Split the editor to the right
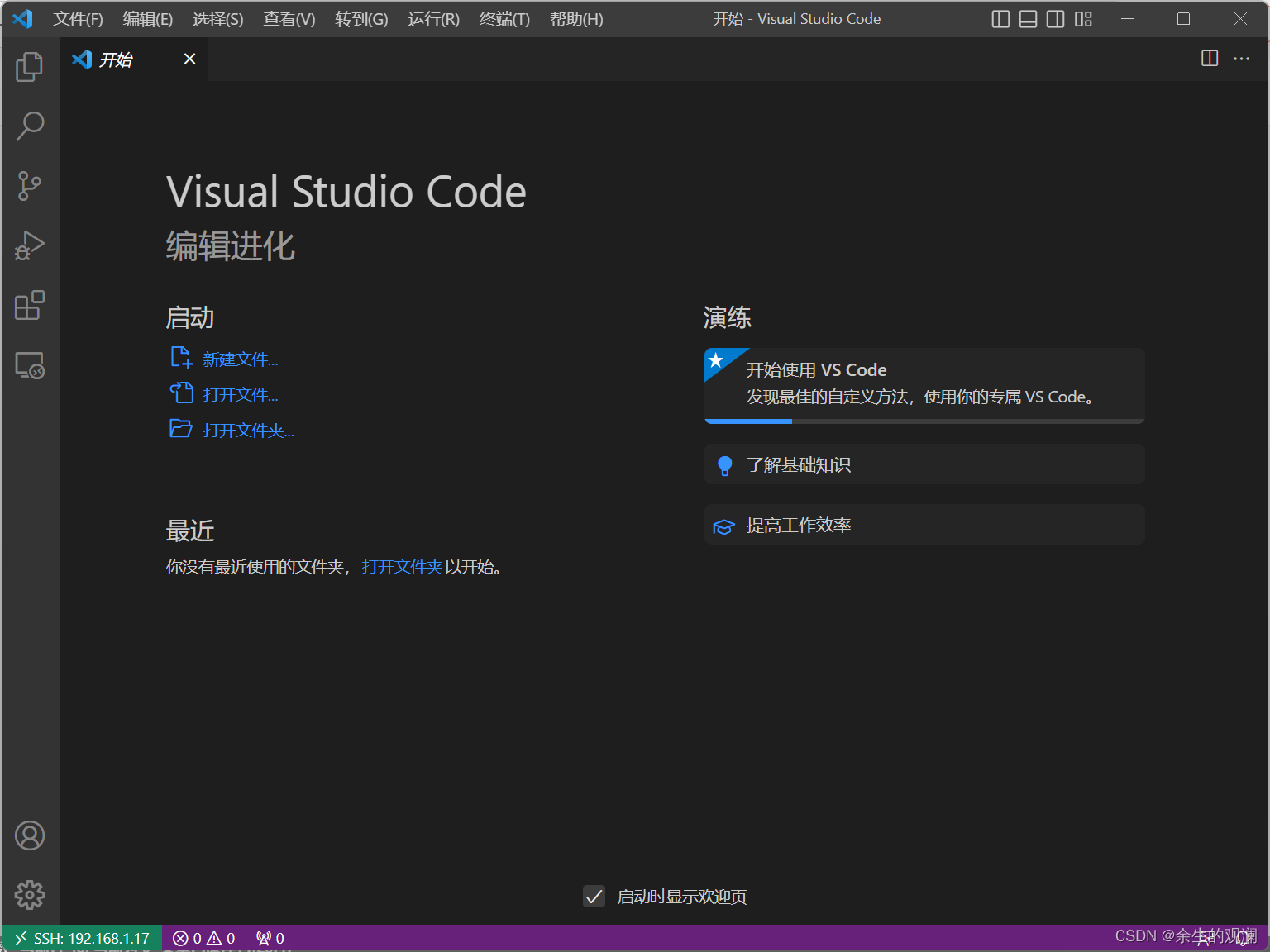This screenshot has height=952, width=1270. click(x=1210, y=58)
